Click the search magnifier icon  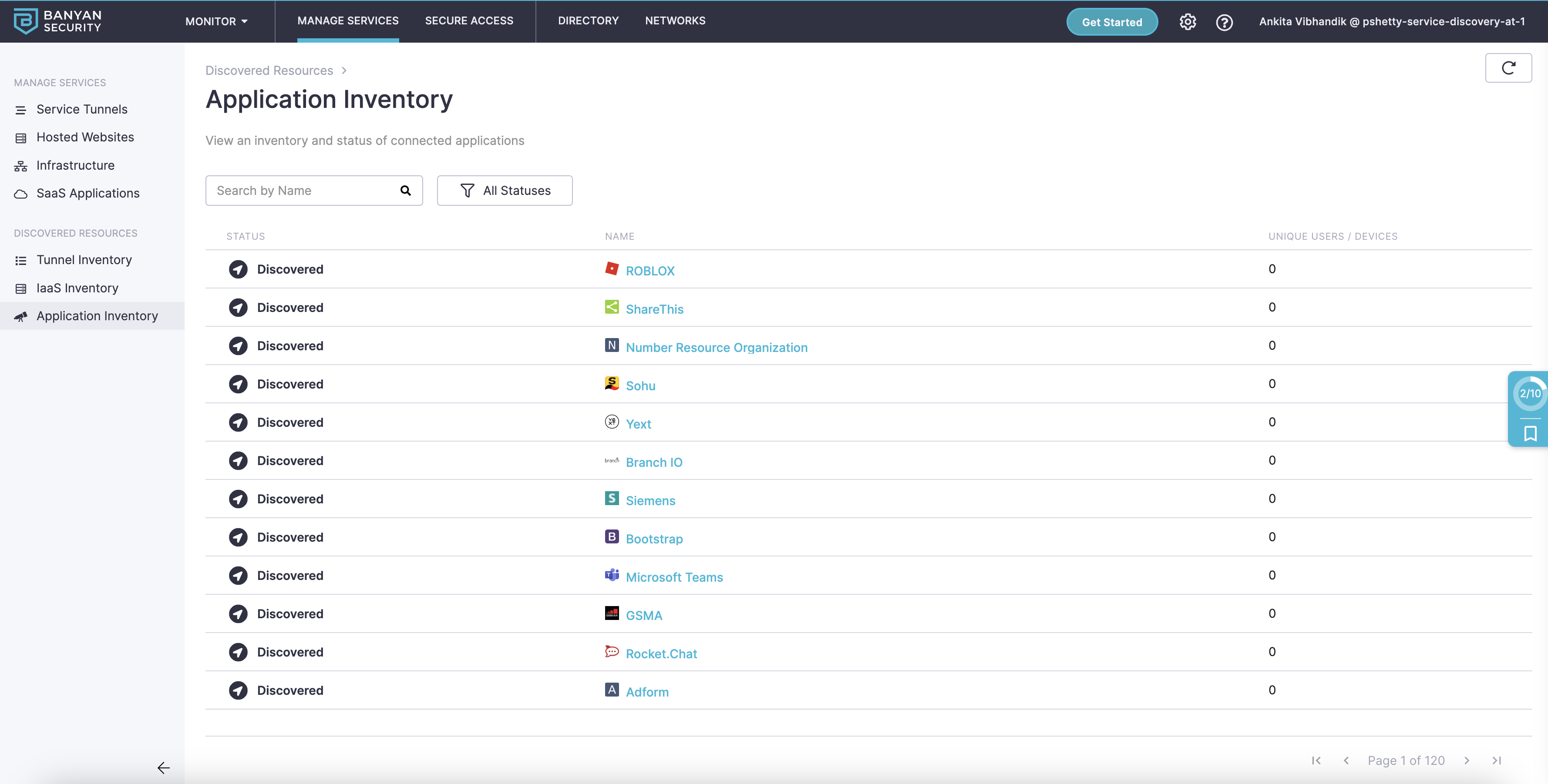pyautogui.click(x=406, y=191)
